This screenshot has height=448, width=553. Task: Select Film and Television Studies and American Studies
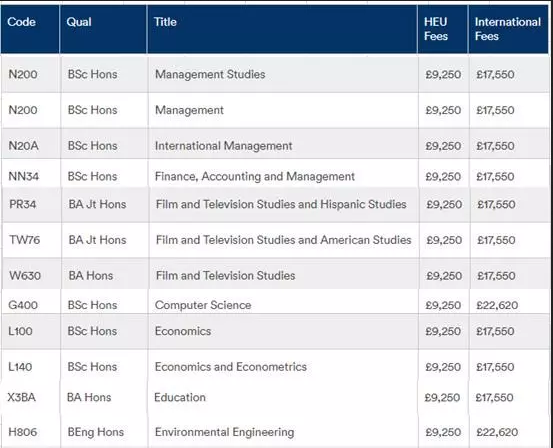284,240
